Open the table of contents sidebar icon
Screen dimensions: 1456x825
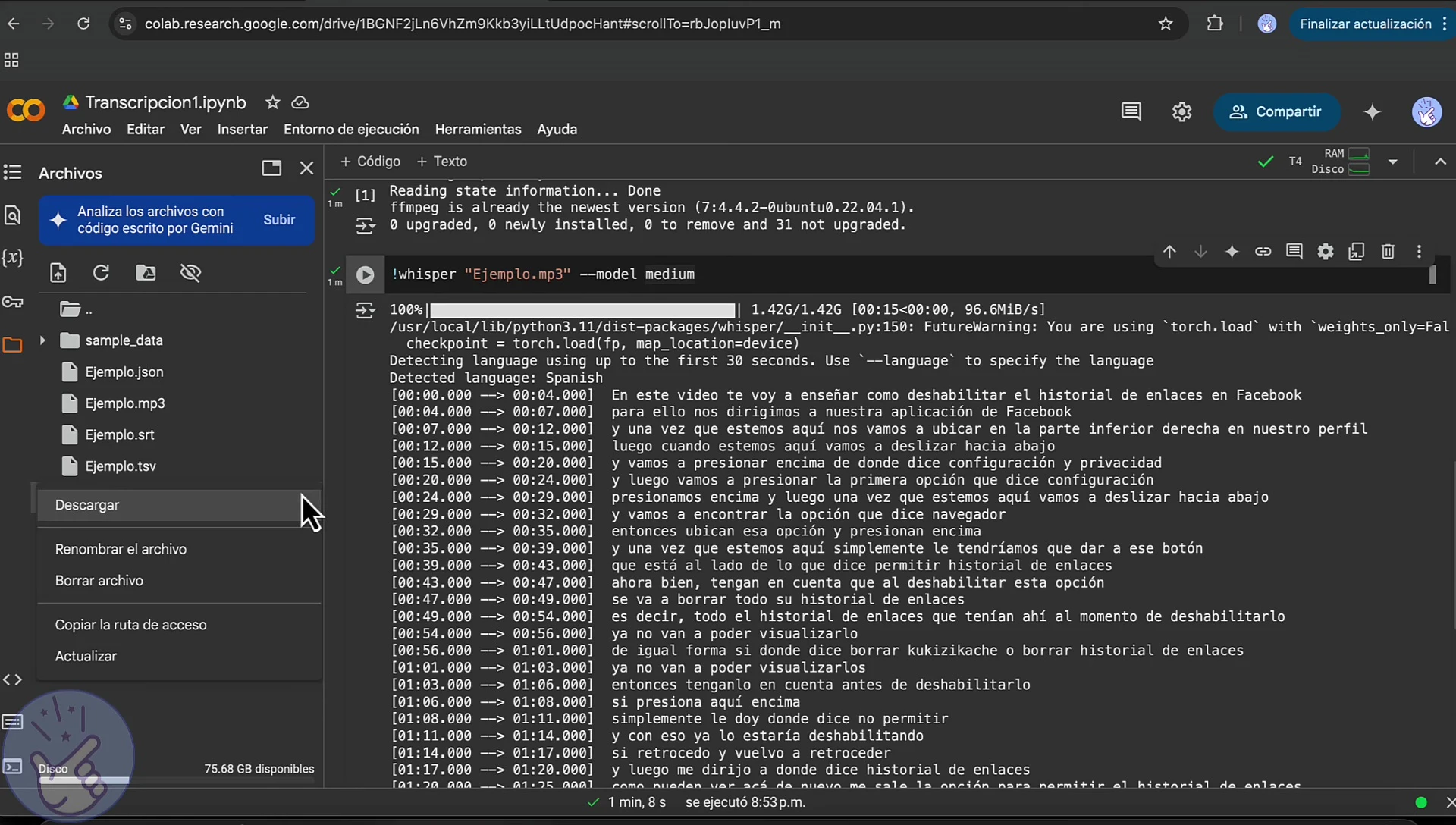13,172
